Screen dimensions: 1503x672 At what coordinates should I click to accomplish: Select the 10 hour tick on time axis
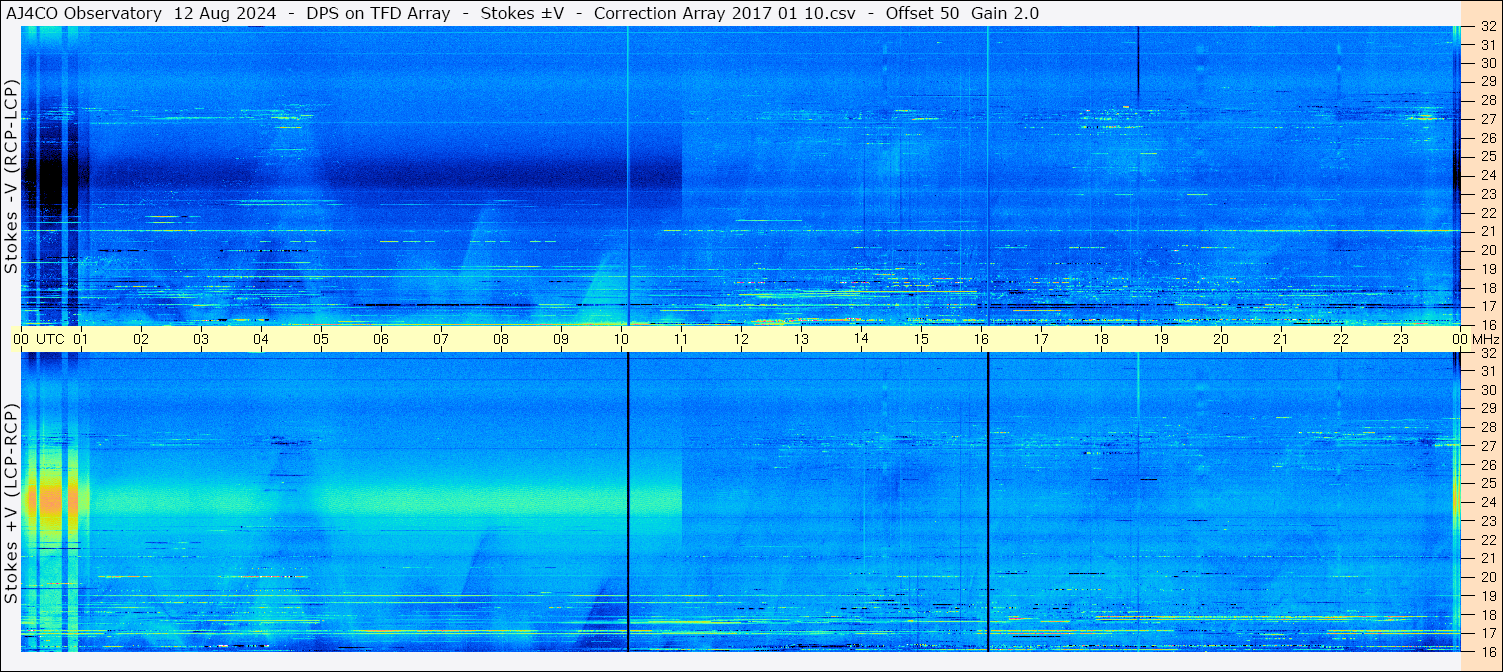(x=621, y=340)
